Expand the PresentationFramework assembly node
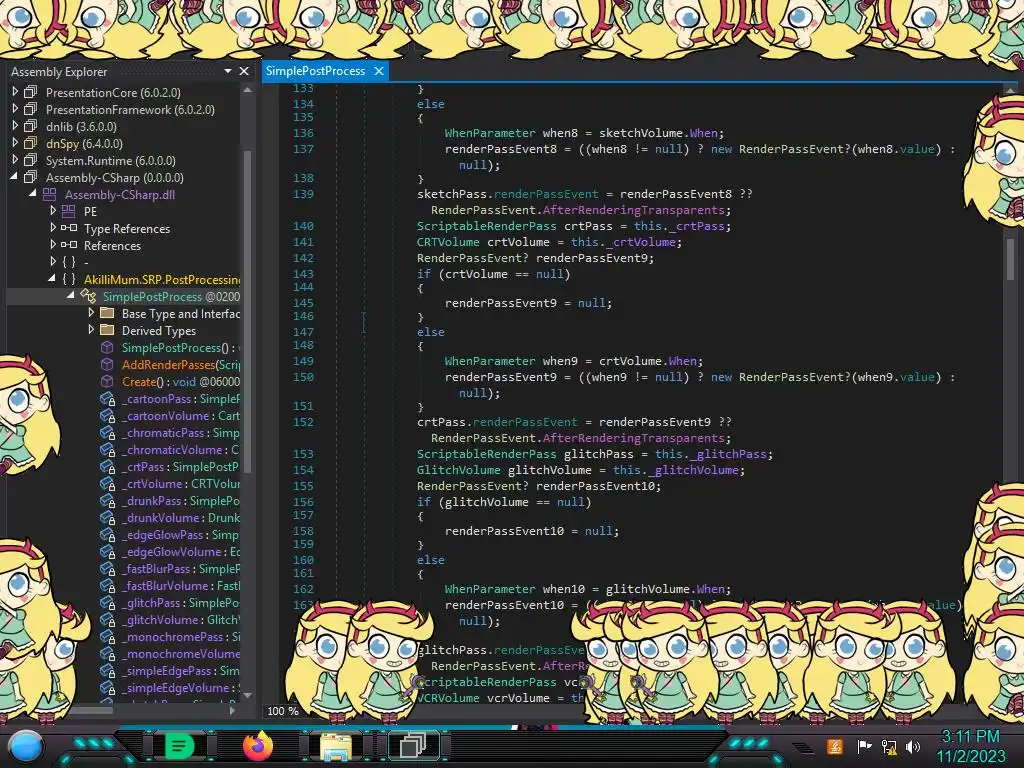Viewport: 1024px width, 768px height. point(15,109)
